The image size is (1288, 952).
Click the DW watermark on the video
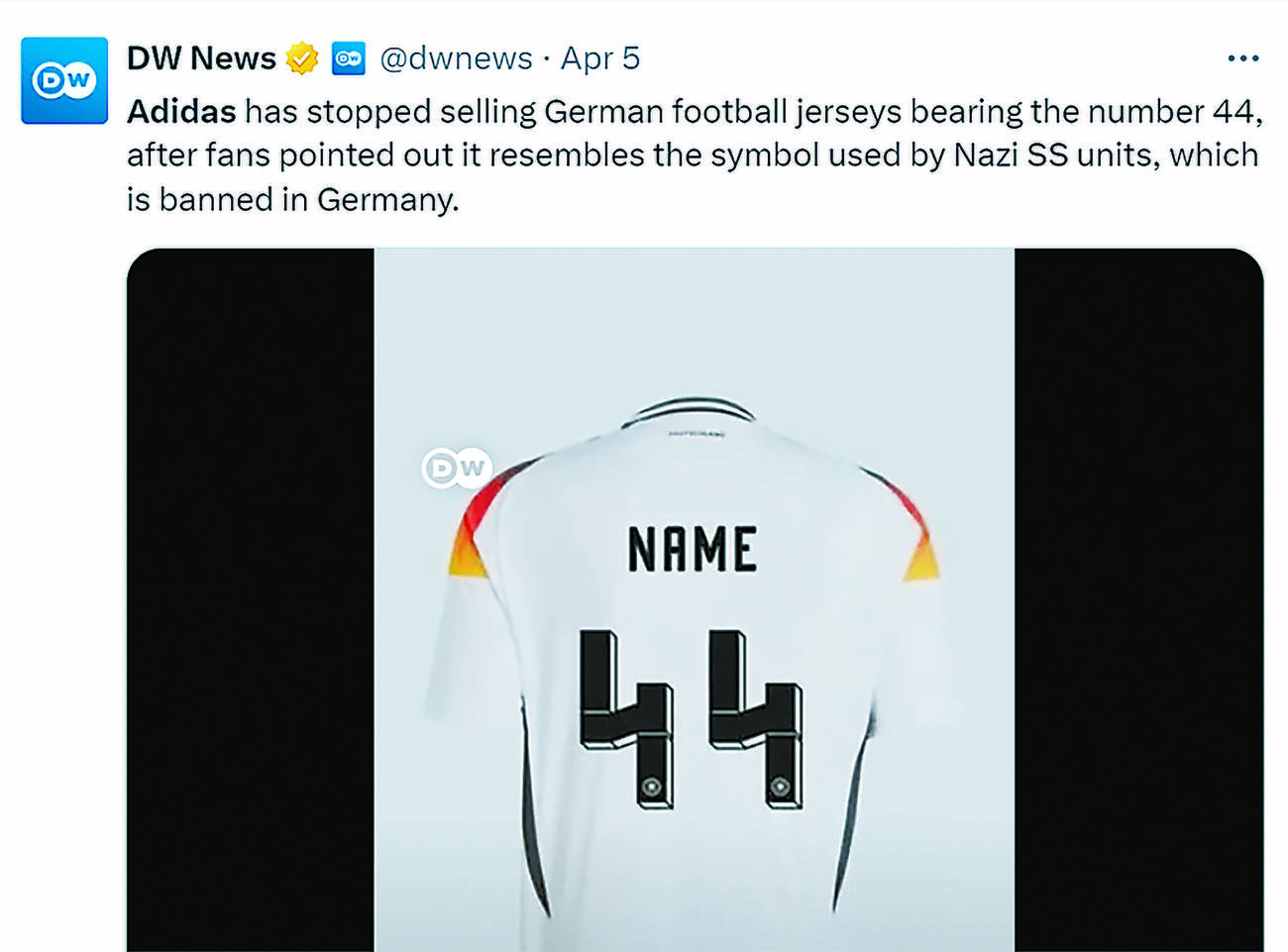457,468
